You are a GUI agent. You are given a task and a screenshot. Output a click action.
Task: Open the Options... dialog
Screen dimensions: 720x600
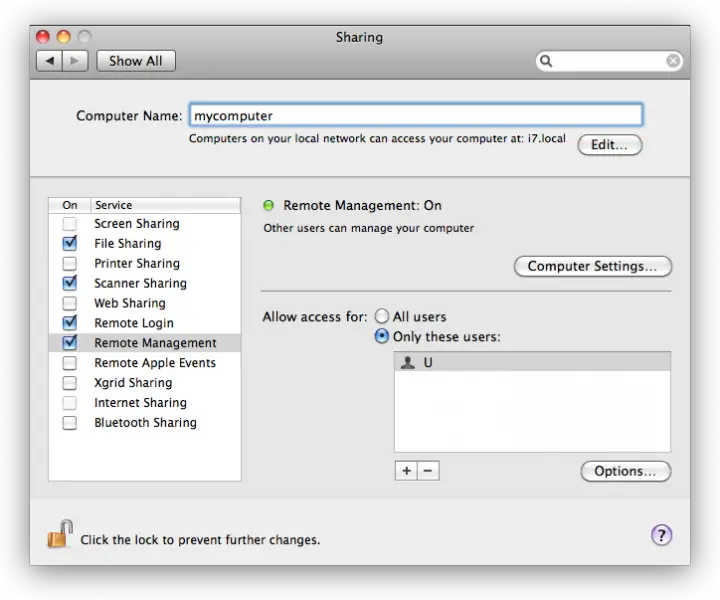[x=625, y=471]
